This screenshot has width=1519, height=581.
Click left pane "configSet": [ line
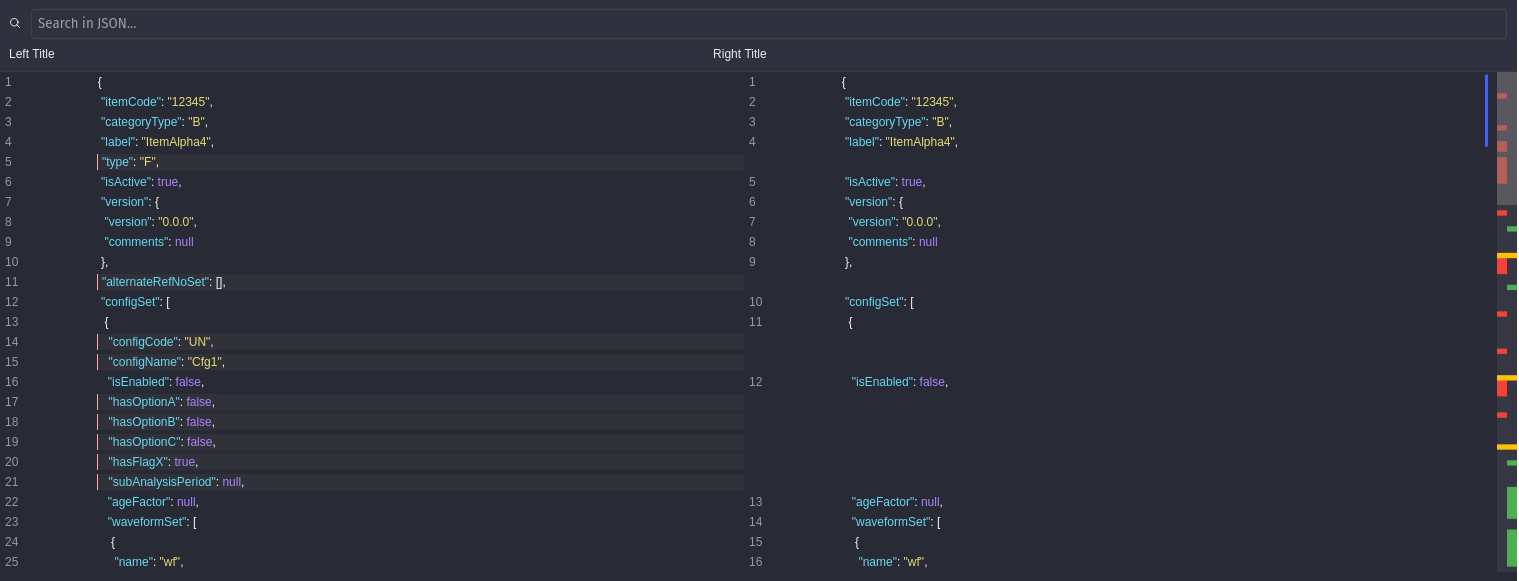135,302
